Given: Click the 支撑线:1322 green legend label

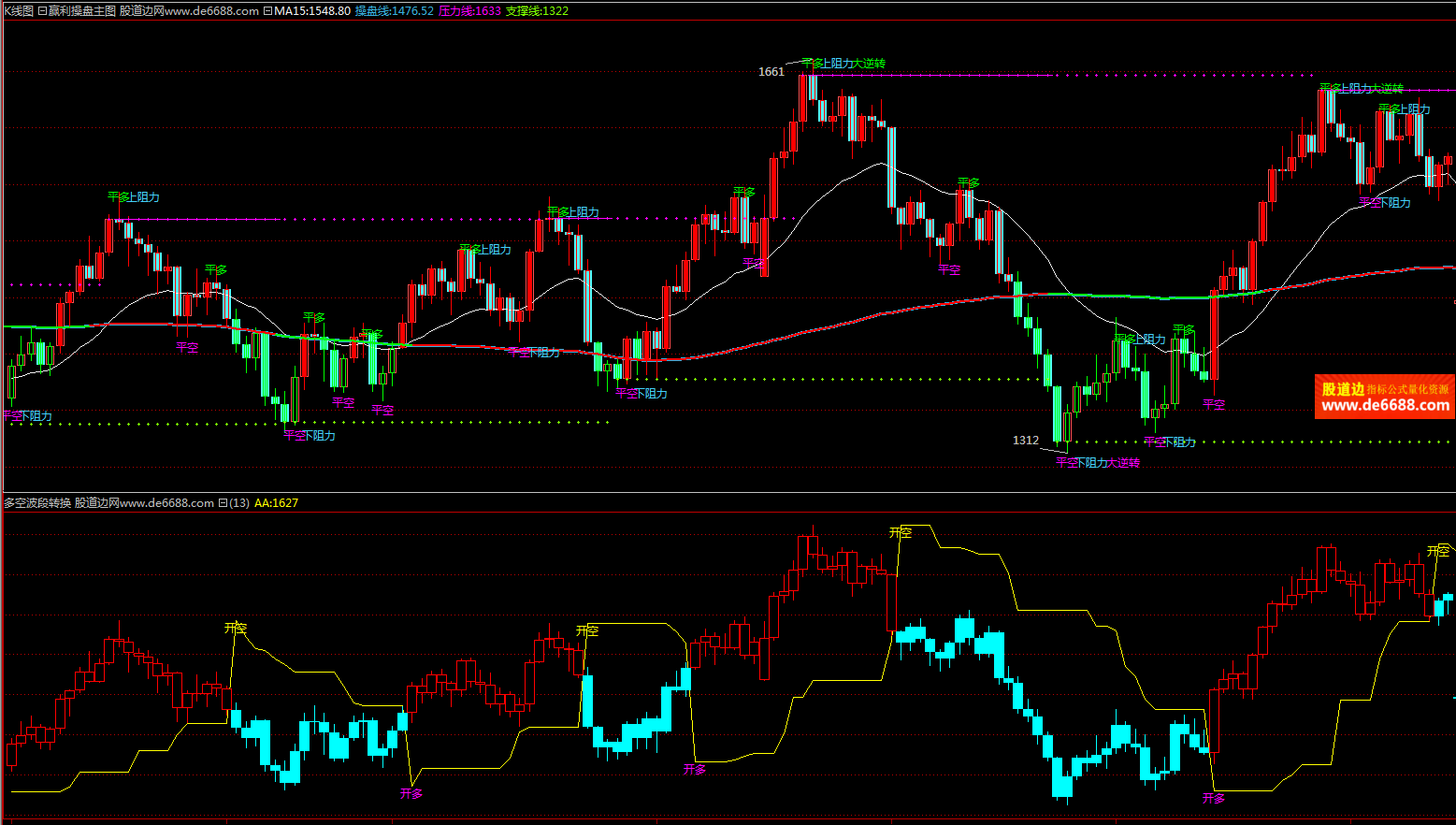Looking at the screenshot, I should [x=537, y=11].
